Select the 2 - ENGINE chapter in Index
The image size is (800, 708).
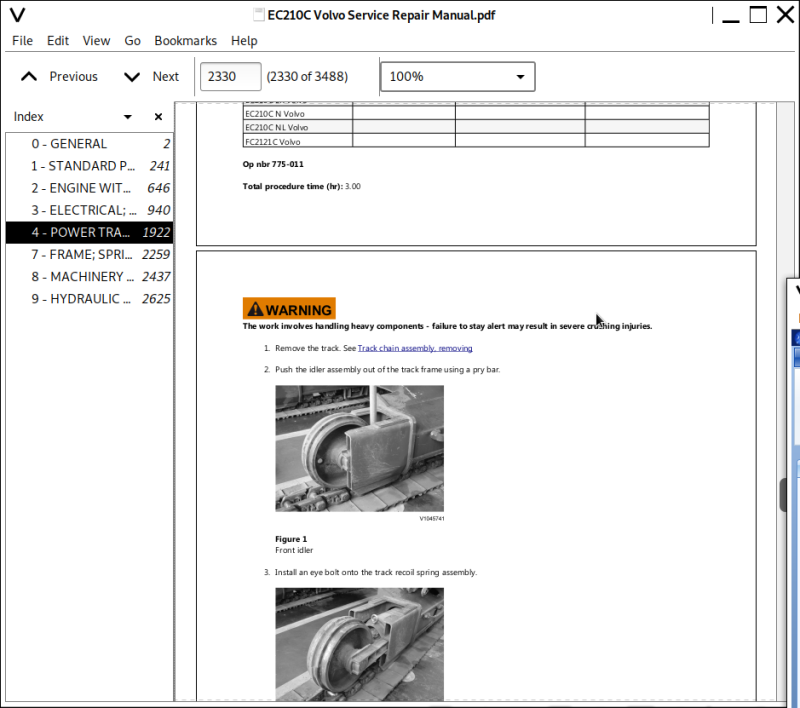click(x=85, y=188)
